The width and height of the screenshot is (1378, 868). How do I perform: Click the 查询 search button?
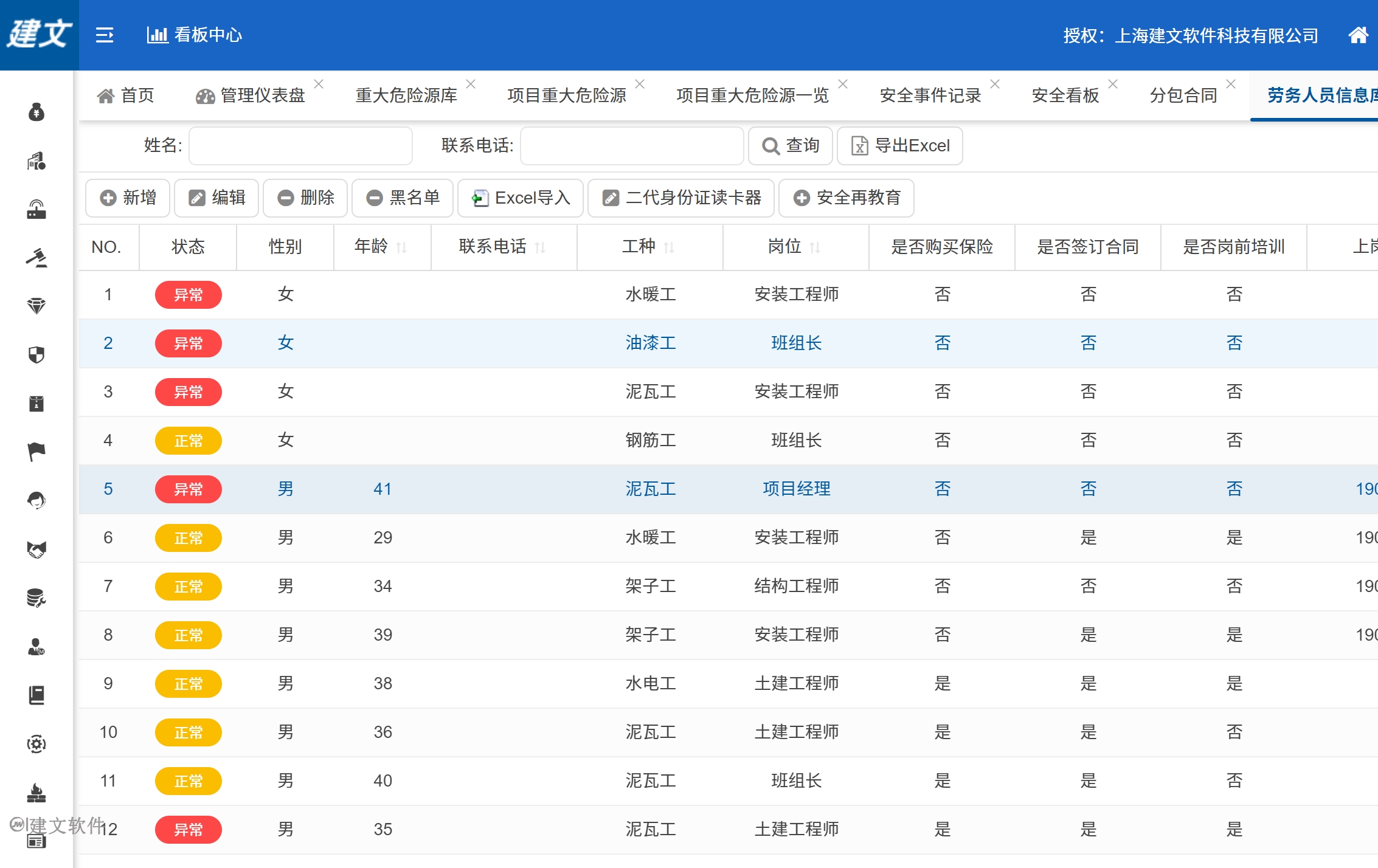pos(791,146)
